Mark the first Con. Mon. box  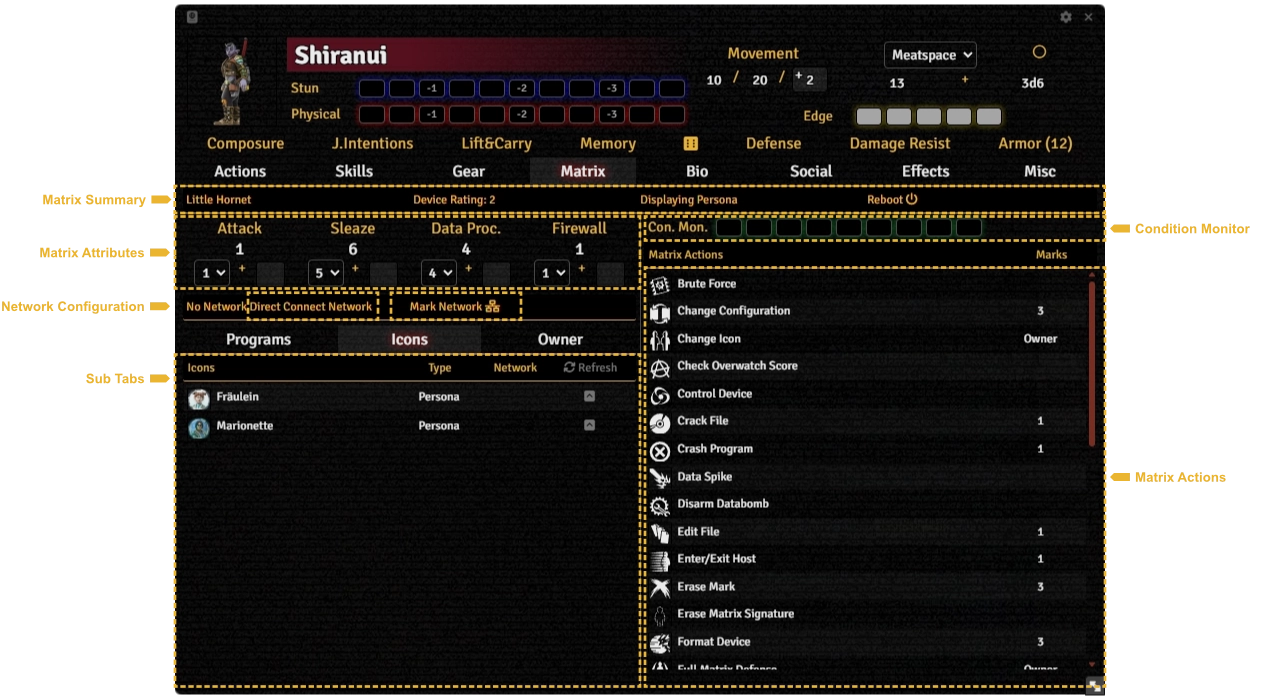pyautogui.click(x=729, y=228)
